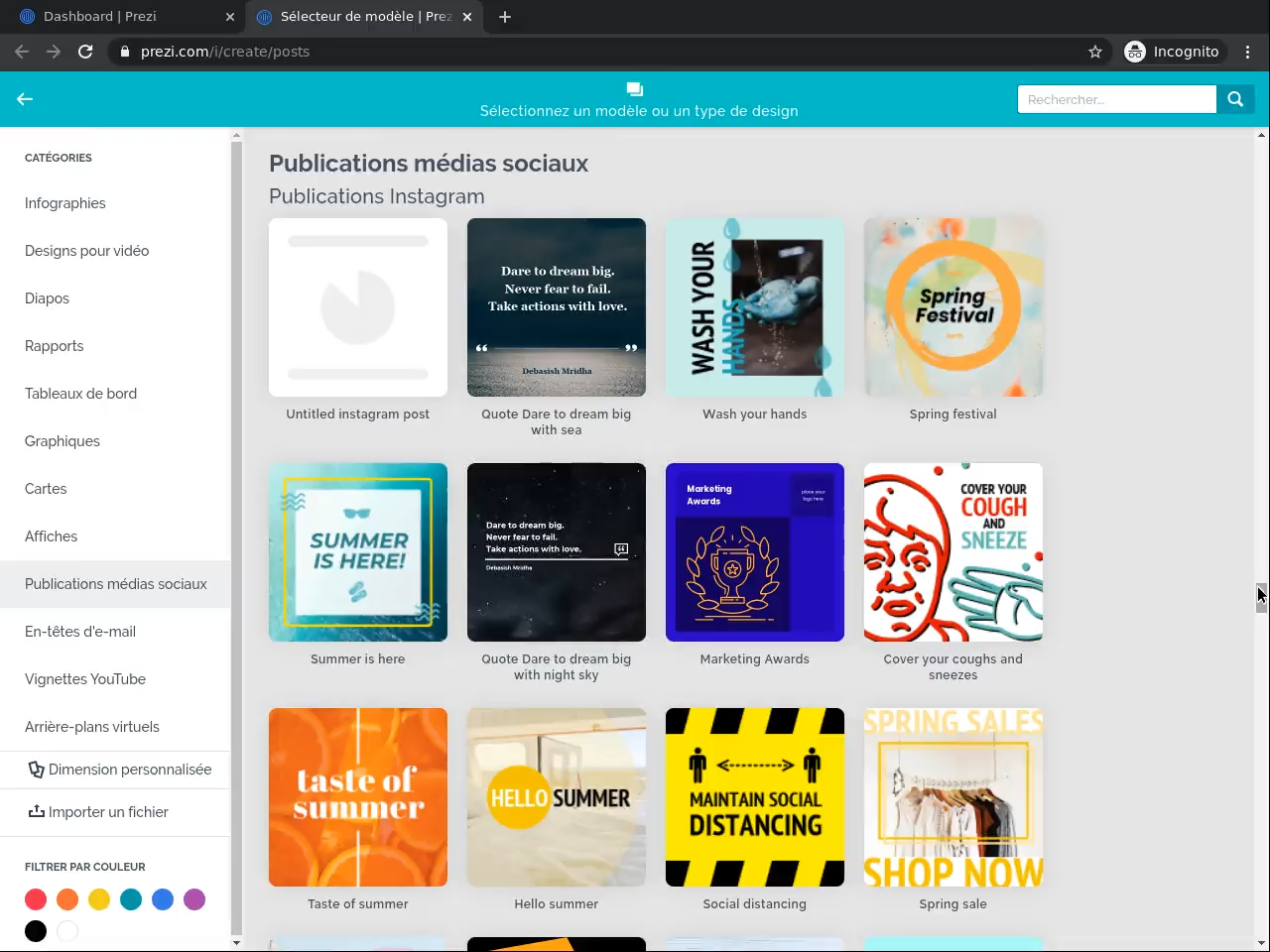Image resolution: width=1270 pixels, height=952 pixels.
Task: Select the night sky quote template
Action: (557, 552)
